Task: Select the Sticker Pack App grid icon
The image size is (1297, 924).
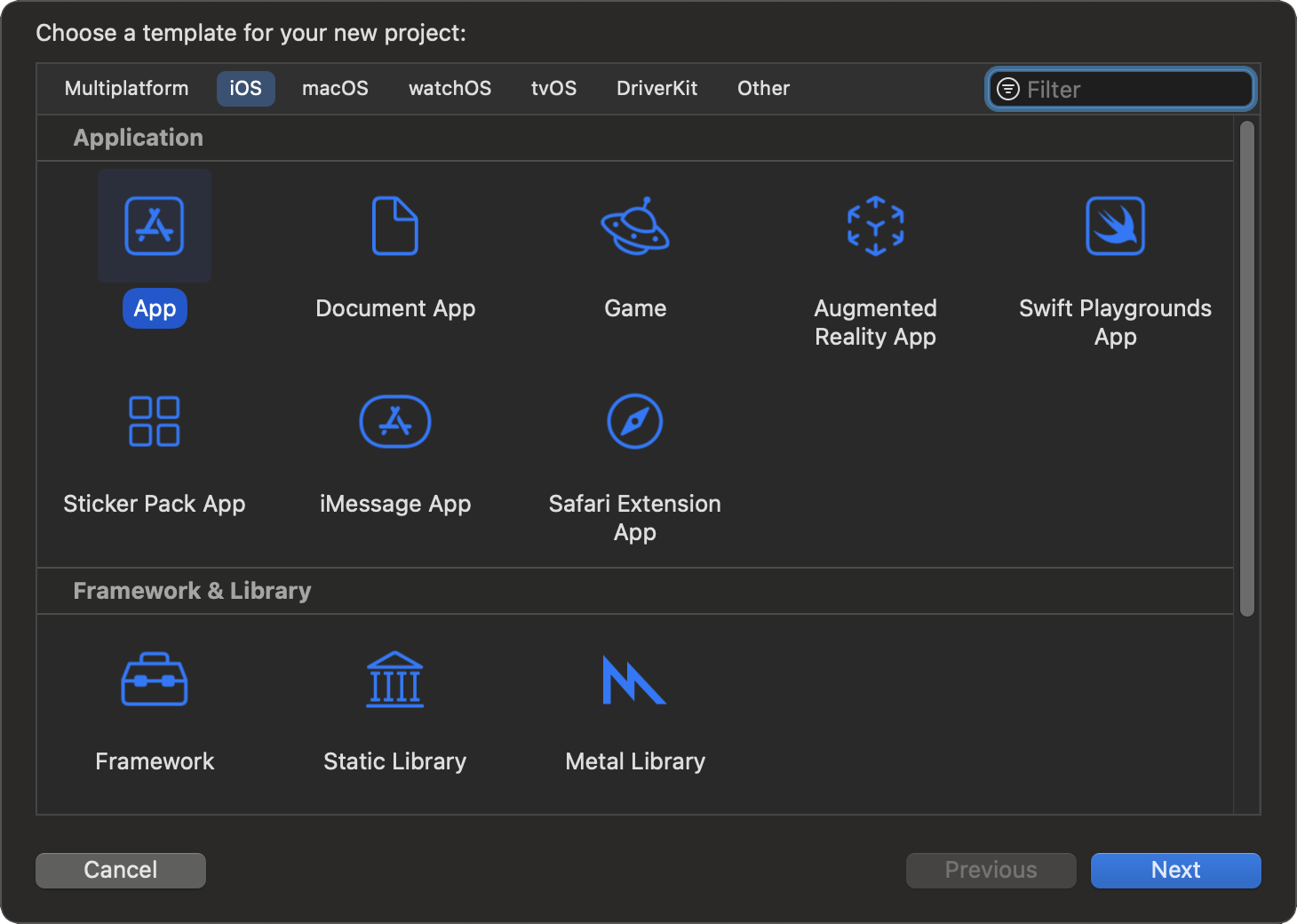Action: click(x=155, y=421)
